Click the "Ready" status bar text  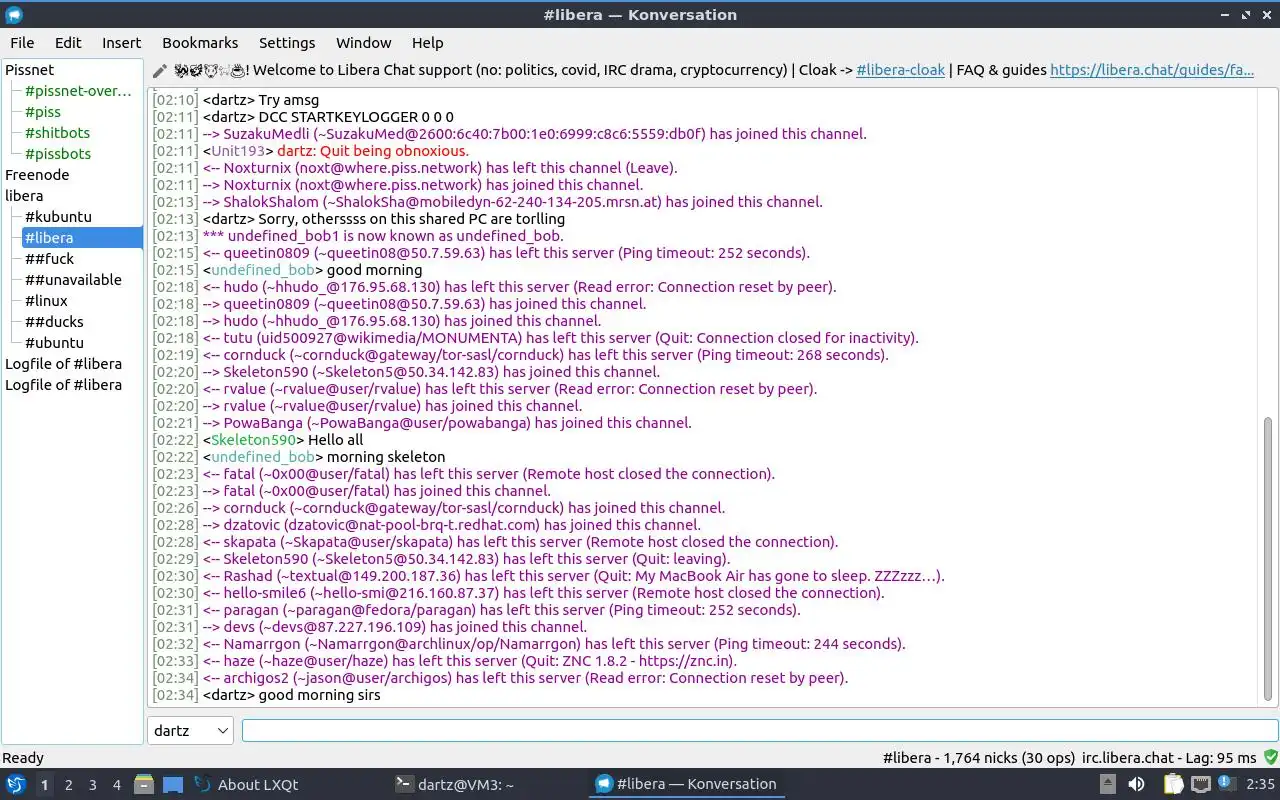[23, 758]
